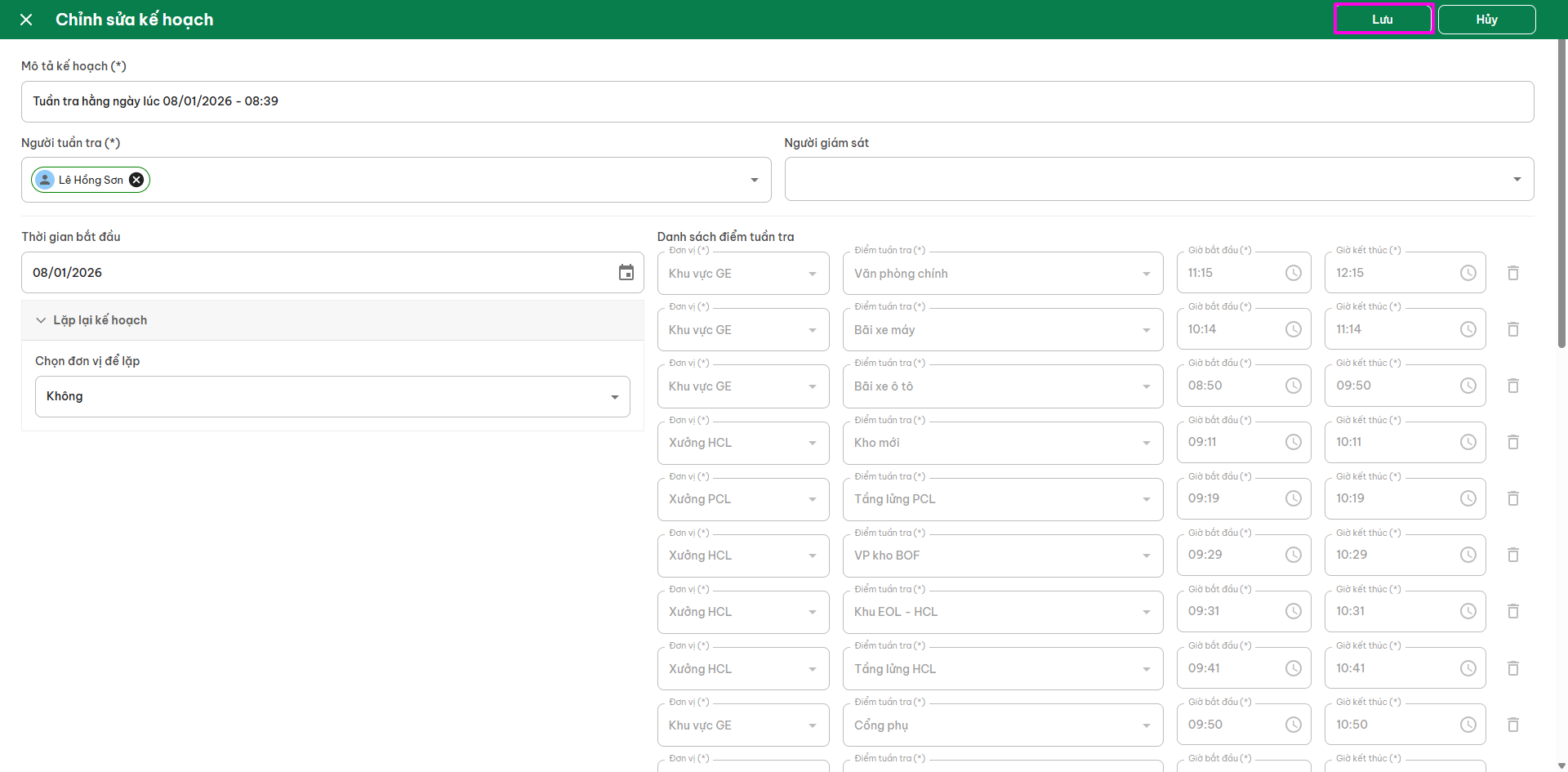Collapse the Lặp lại kế hoạch section
The image size is (1568, 772).
(x=41, y=320)
